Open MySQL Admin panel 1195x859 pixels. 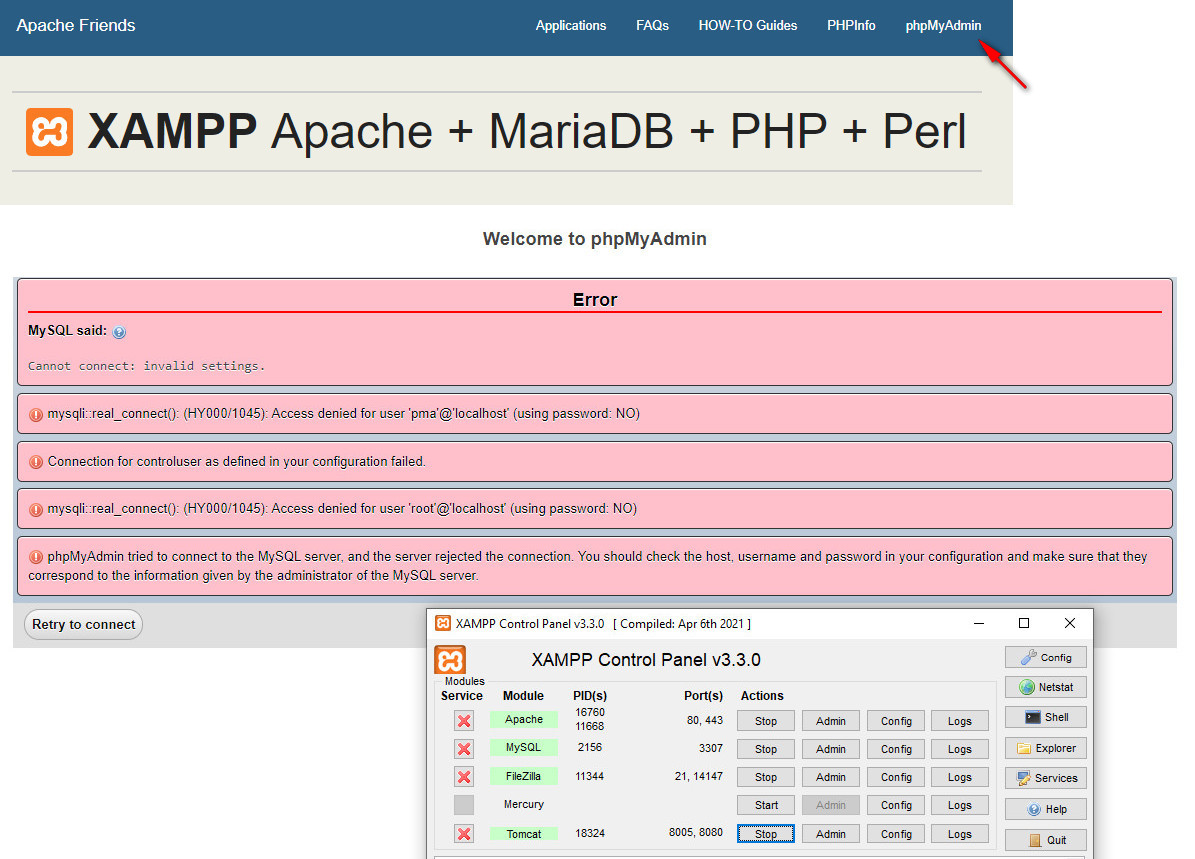tap(830, 748)
